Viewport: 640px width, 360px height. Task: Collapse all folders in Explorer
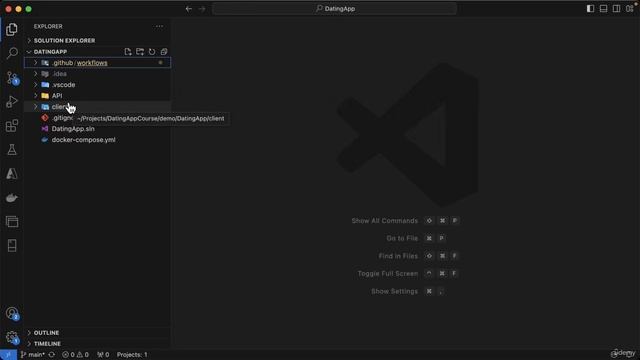pyautogui.click(x=164, y=52)
